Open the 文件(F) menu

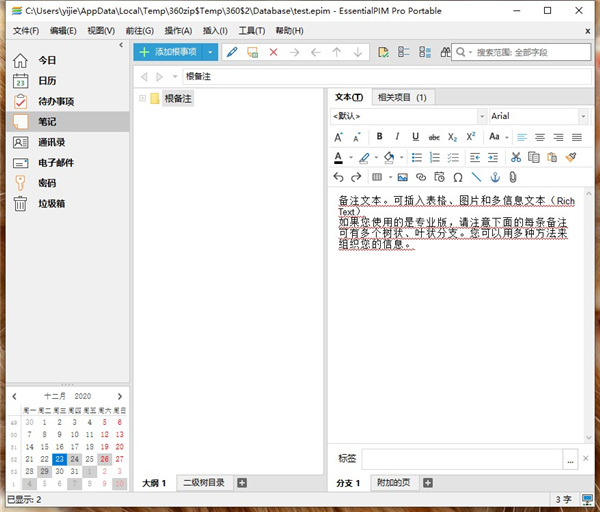point(26,31)
